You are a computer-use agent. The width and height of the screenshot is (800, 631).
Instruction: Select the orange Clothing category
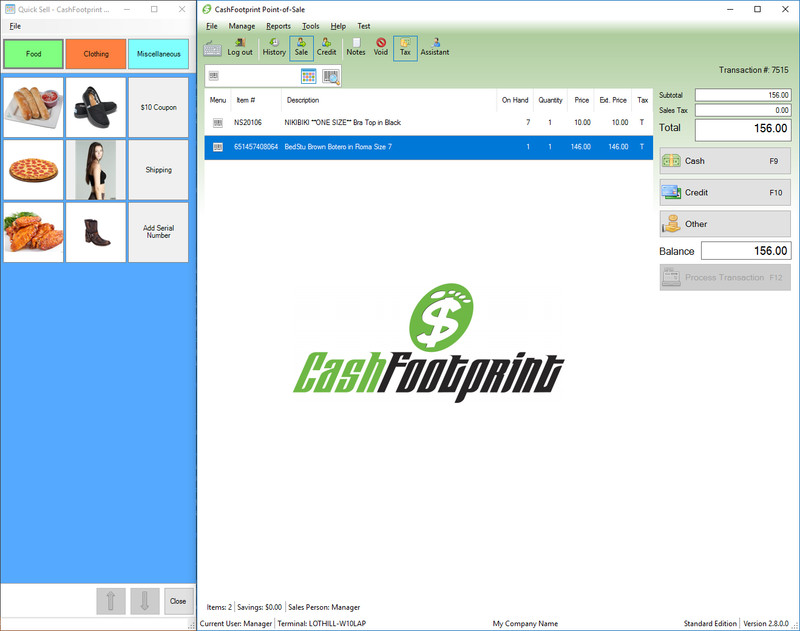pos(96,54)
